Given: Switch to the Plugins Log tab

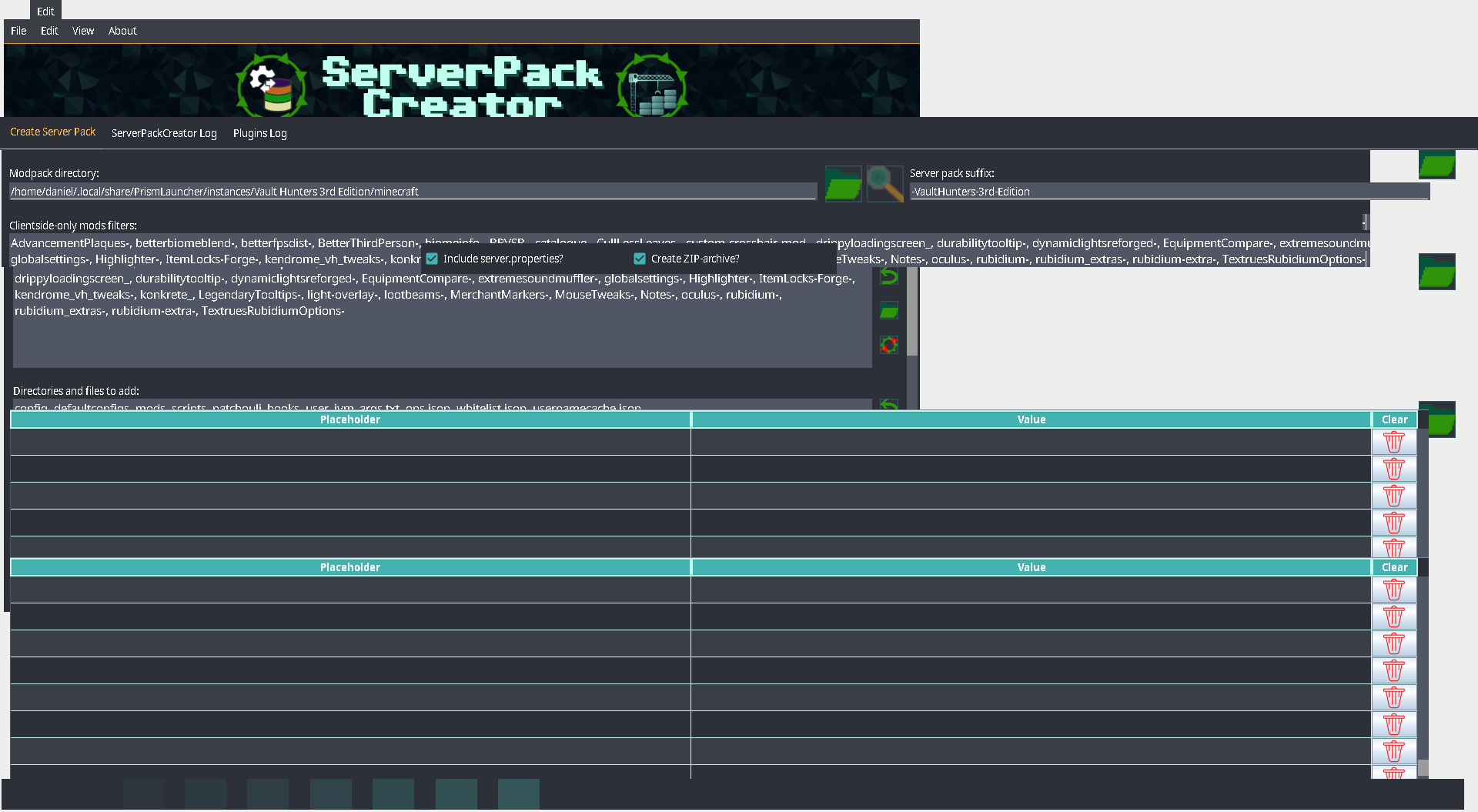Looking at the screenshot, I should pos(259,133).
